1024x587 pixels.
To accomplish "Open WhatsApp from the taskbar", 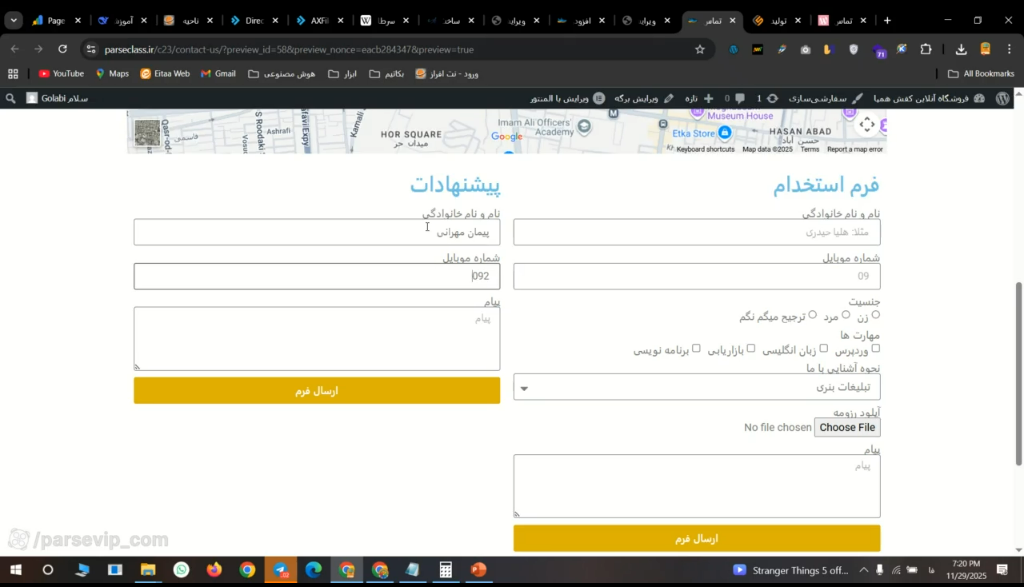I will click(181, 570).
